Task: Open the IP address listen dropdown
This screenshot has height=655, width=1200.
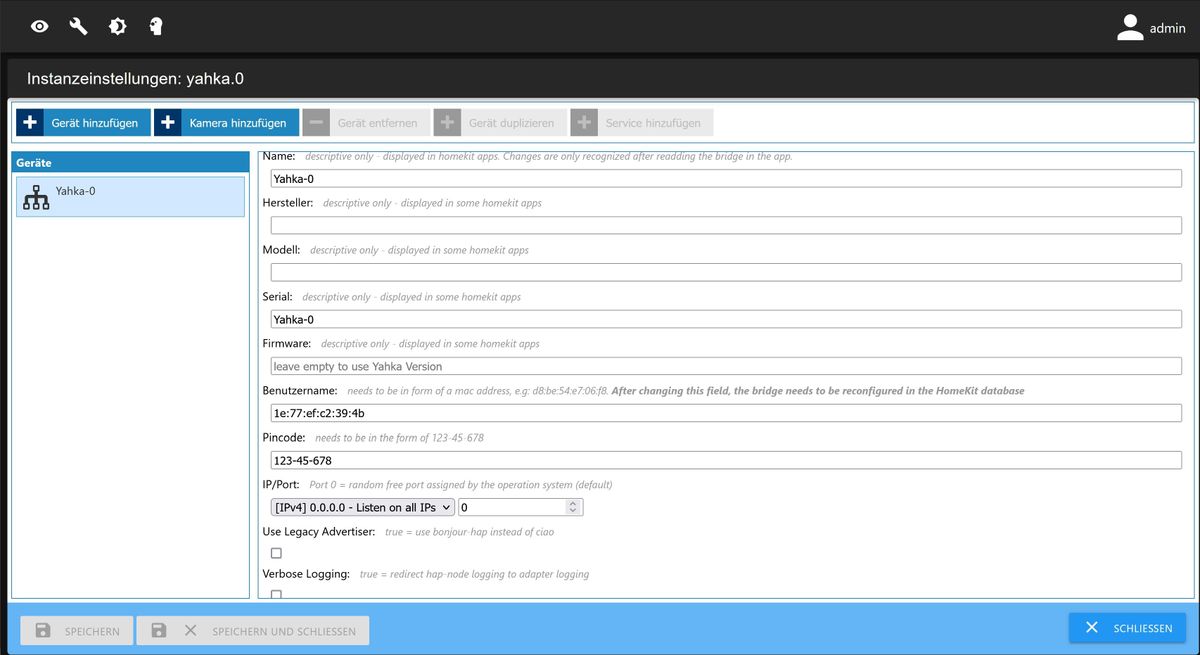Action: pyautogui.click(x=363, y=507)
